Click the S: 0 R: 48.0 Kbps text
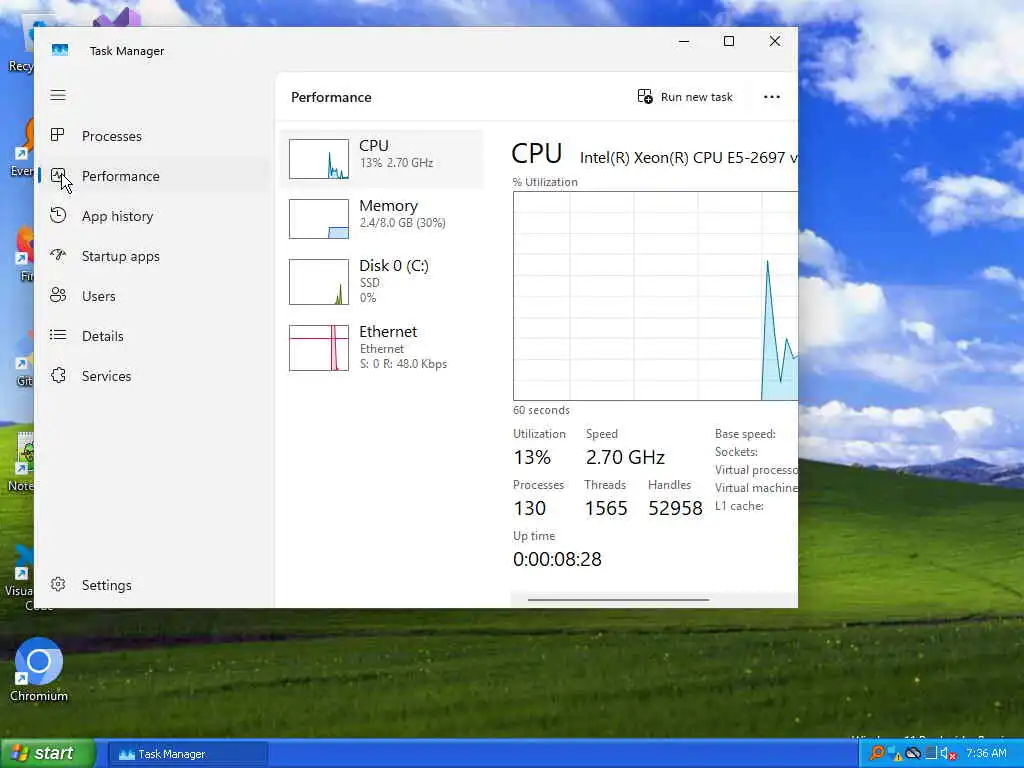 403,364
